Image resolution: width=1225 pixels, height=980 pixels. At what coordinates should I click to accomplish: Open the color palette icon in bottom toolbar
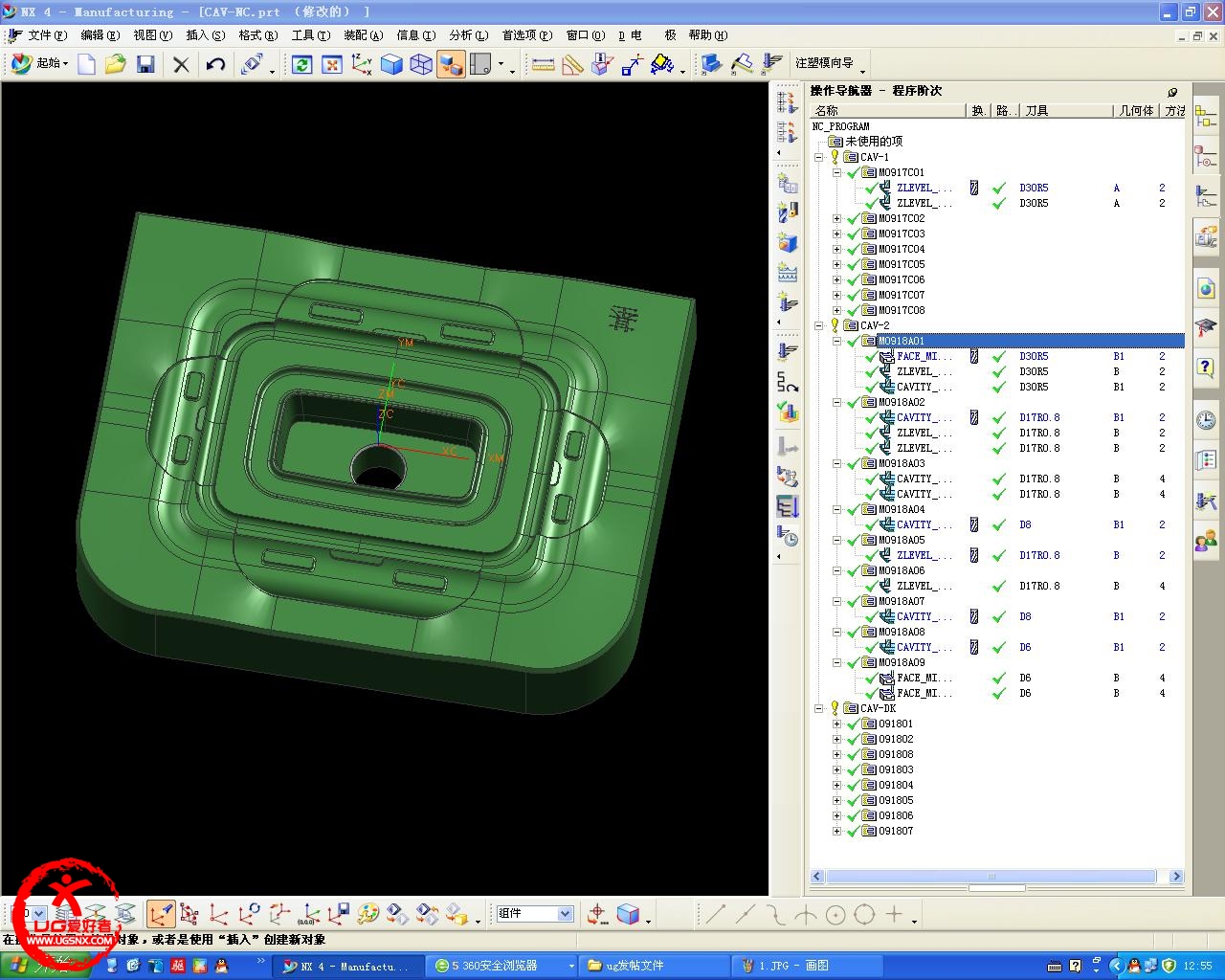point(368,914)
